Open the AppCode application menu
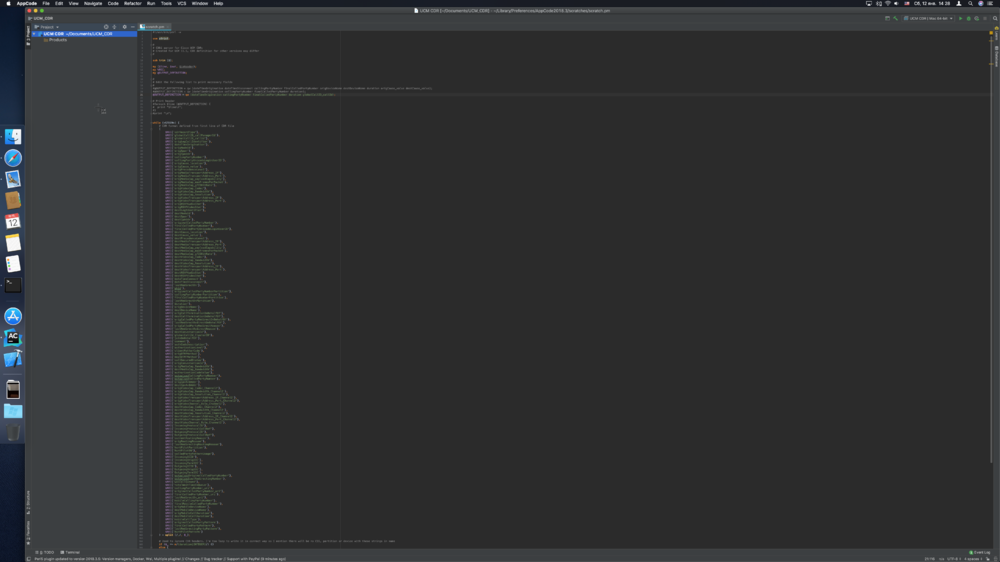This screenshot has height=562, width=1000. coord(26,3)
